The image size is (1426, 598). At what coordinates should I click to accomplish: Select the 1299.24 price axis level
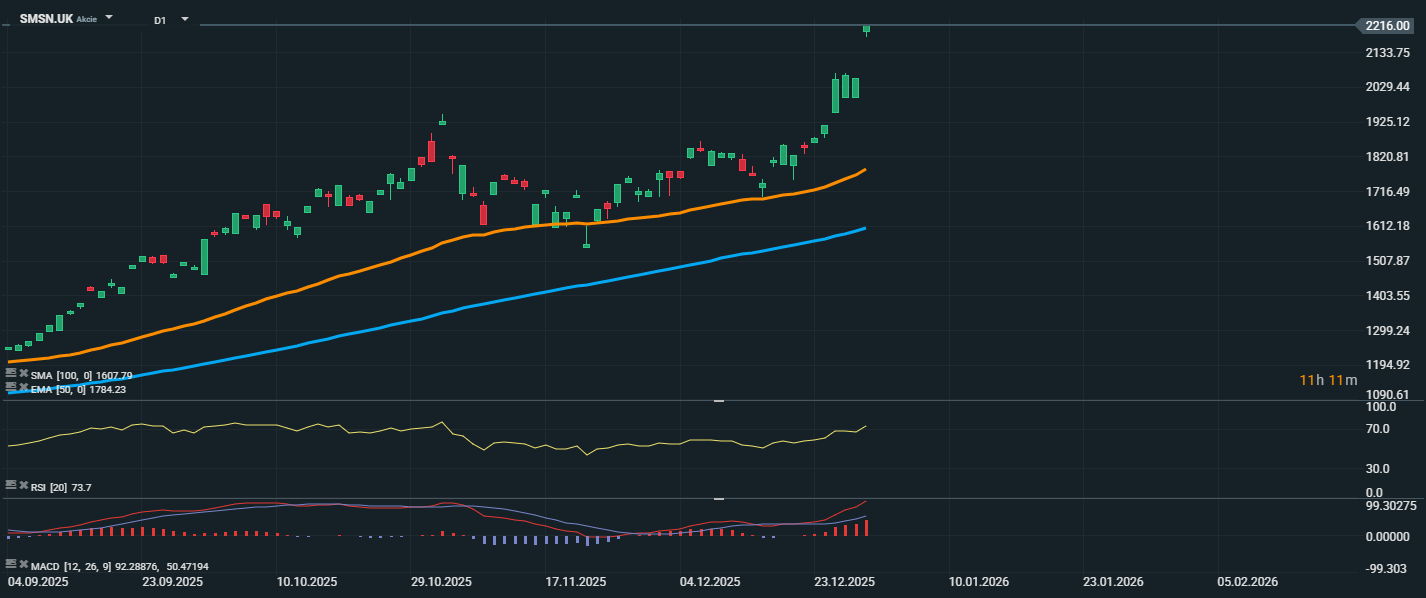coord(1388,331)
